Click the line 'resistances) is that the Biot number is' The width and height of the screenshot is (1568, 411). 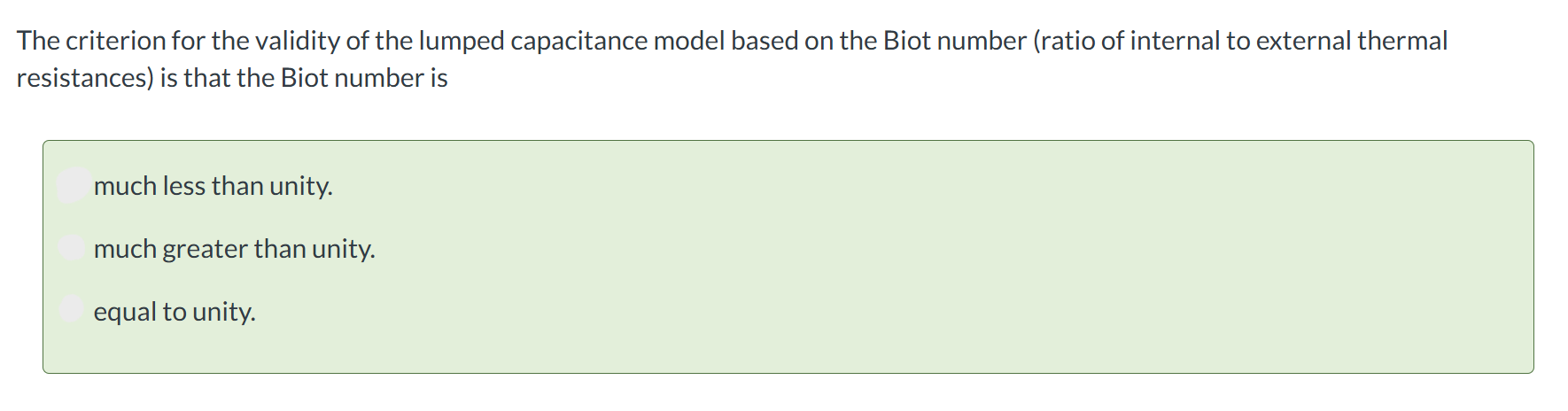click(x=232, y=78)
